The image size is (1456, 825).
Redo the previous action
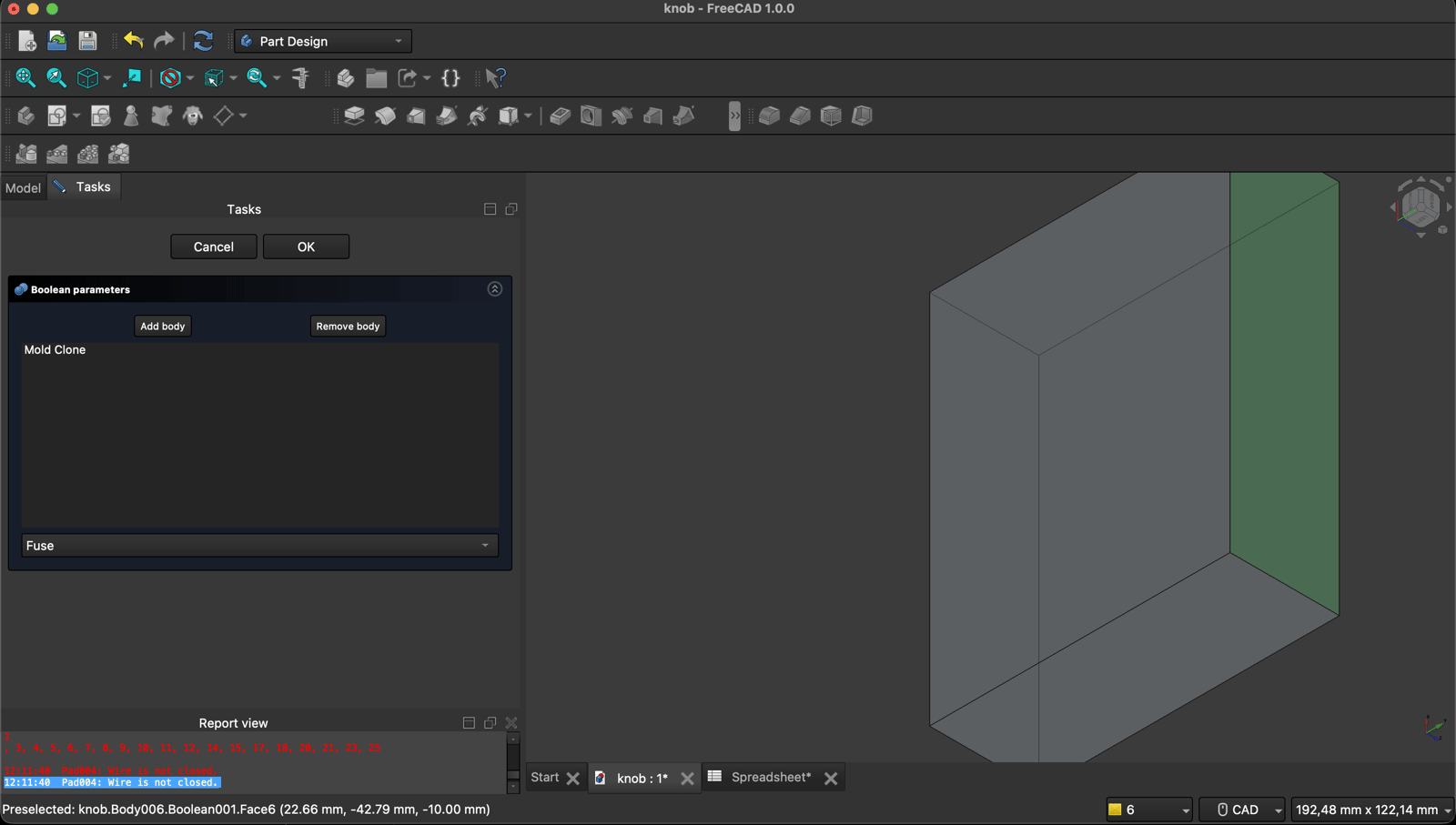[x=164, y=41]
